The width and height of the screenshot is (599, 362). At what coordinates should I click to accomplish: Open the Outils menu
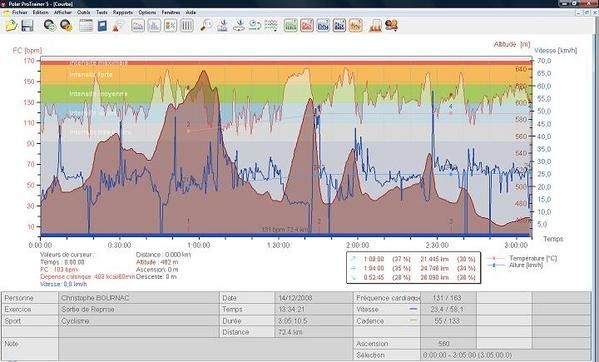[84, 13]
